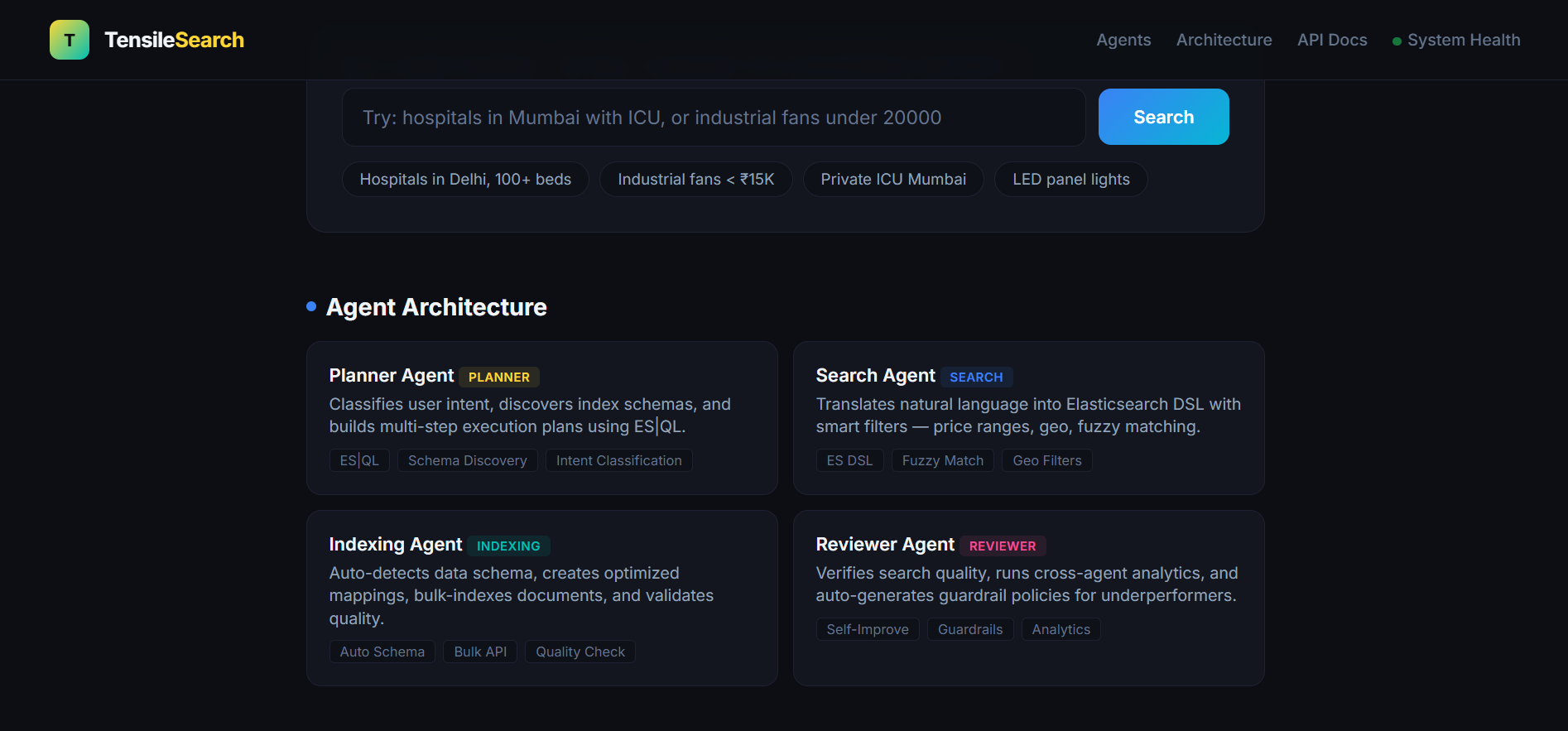The height and width of the screenshot is (731, 1568).
Task: Open API Docs in the navigation
Action: coord(1332,40)
